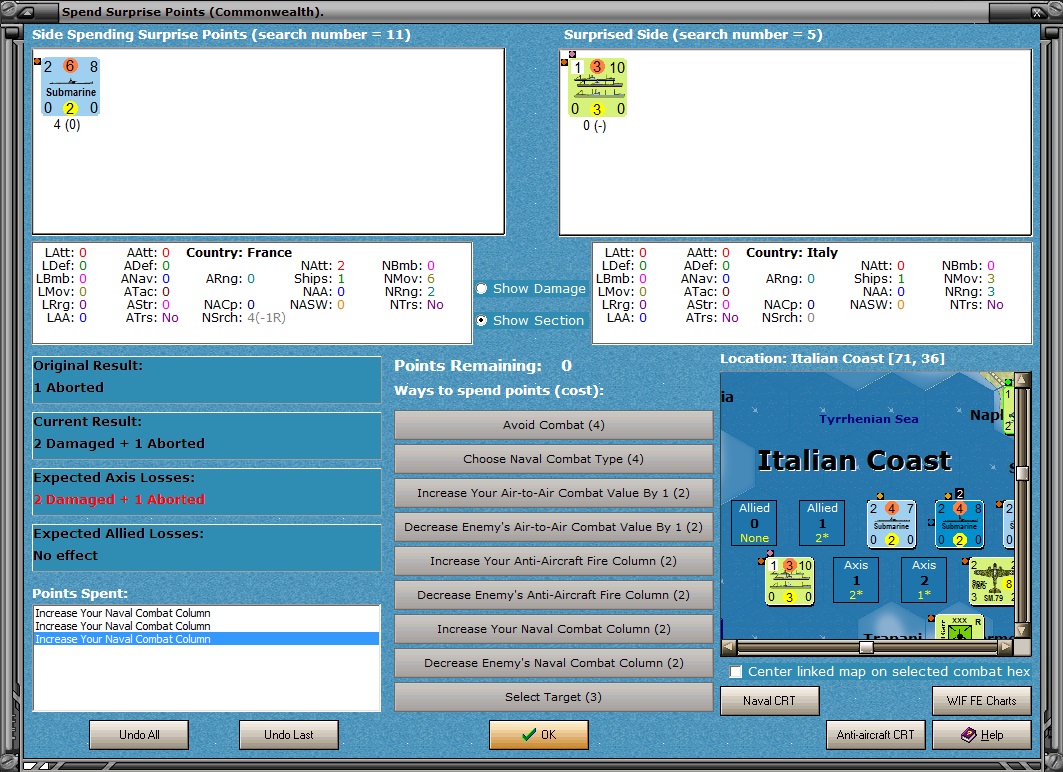Click the '4 (0)' text under French submarine
This screenshot has height=772, width=1063.
pyautogui.click(x=66, y=125)
